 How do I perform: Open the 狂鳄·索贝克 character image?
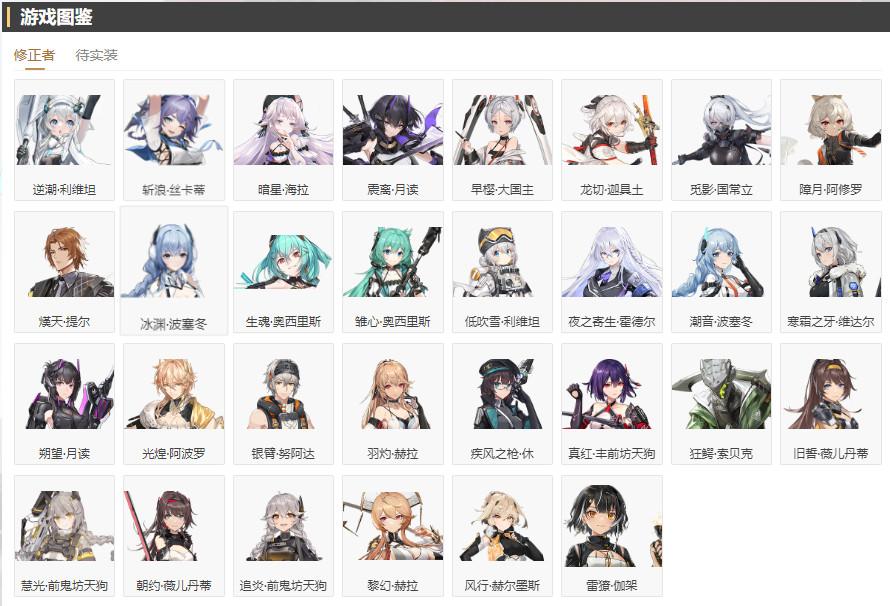(x=721, y=394)
